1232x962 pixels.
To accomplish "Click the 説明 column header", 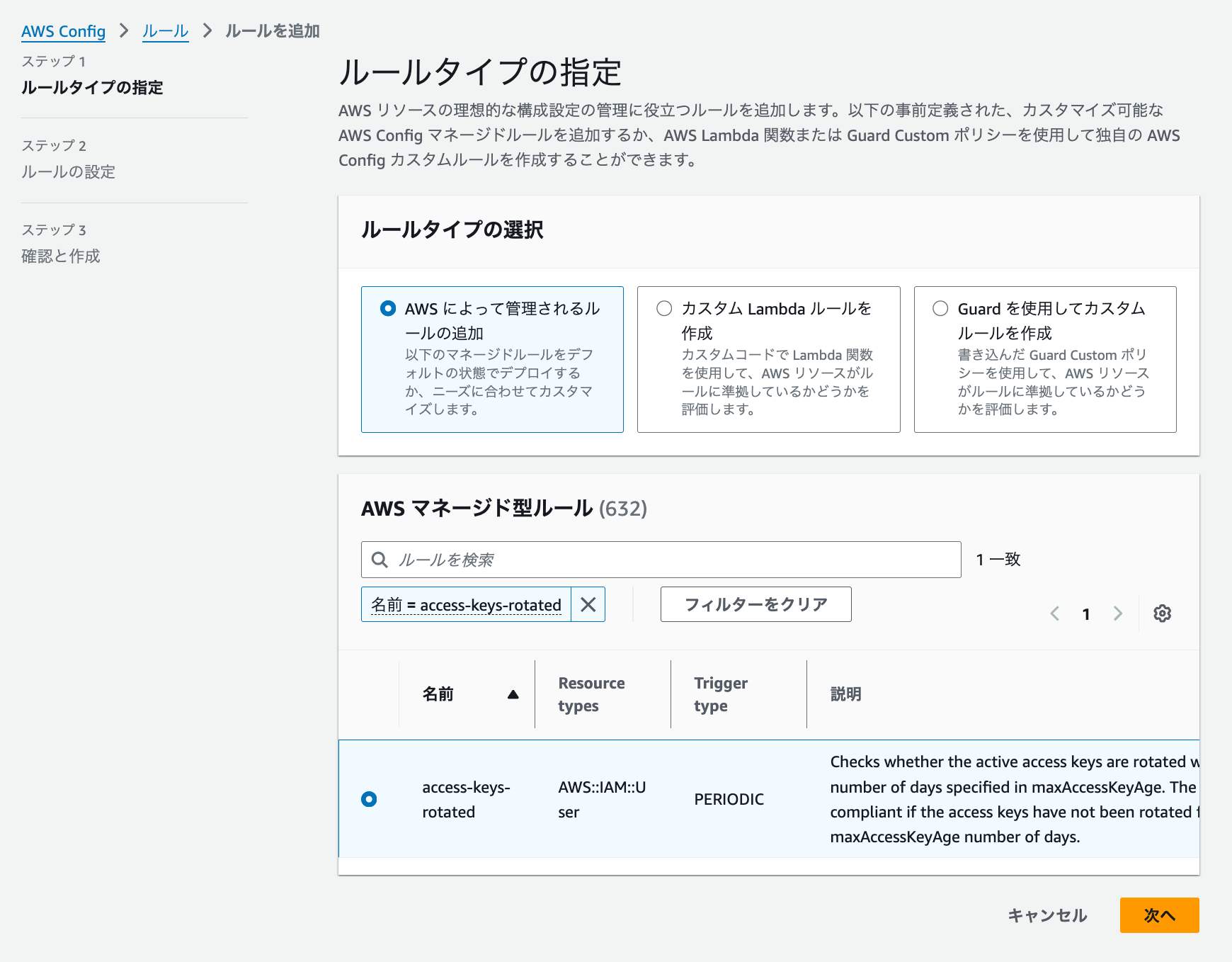I will tap(845, 694).
